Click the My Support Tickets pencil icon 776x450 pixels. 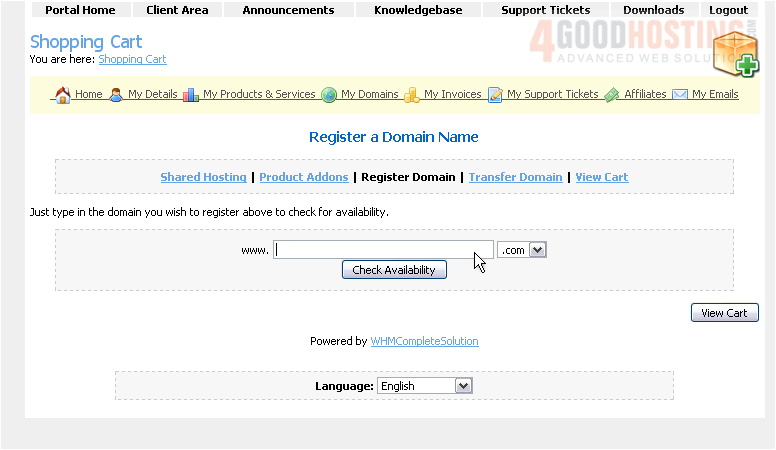pos(495,95)
